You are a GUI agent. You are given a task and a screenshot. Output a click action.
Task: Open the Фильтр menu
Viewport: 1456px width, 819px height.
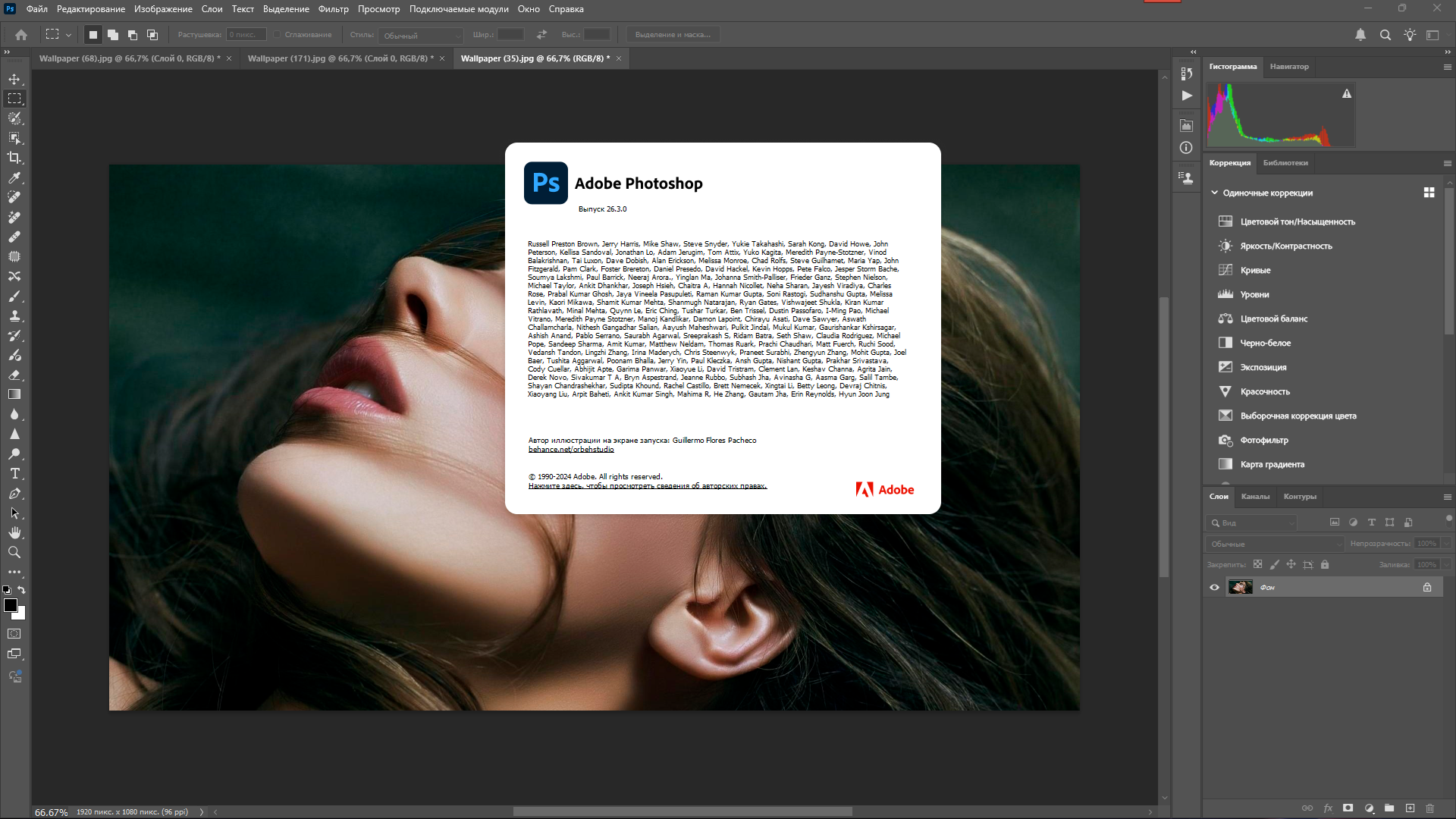click(x=333, y=9)
